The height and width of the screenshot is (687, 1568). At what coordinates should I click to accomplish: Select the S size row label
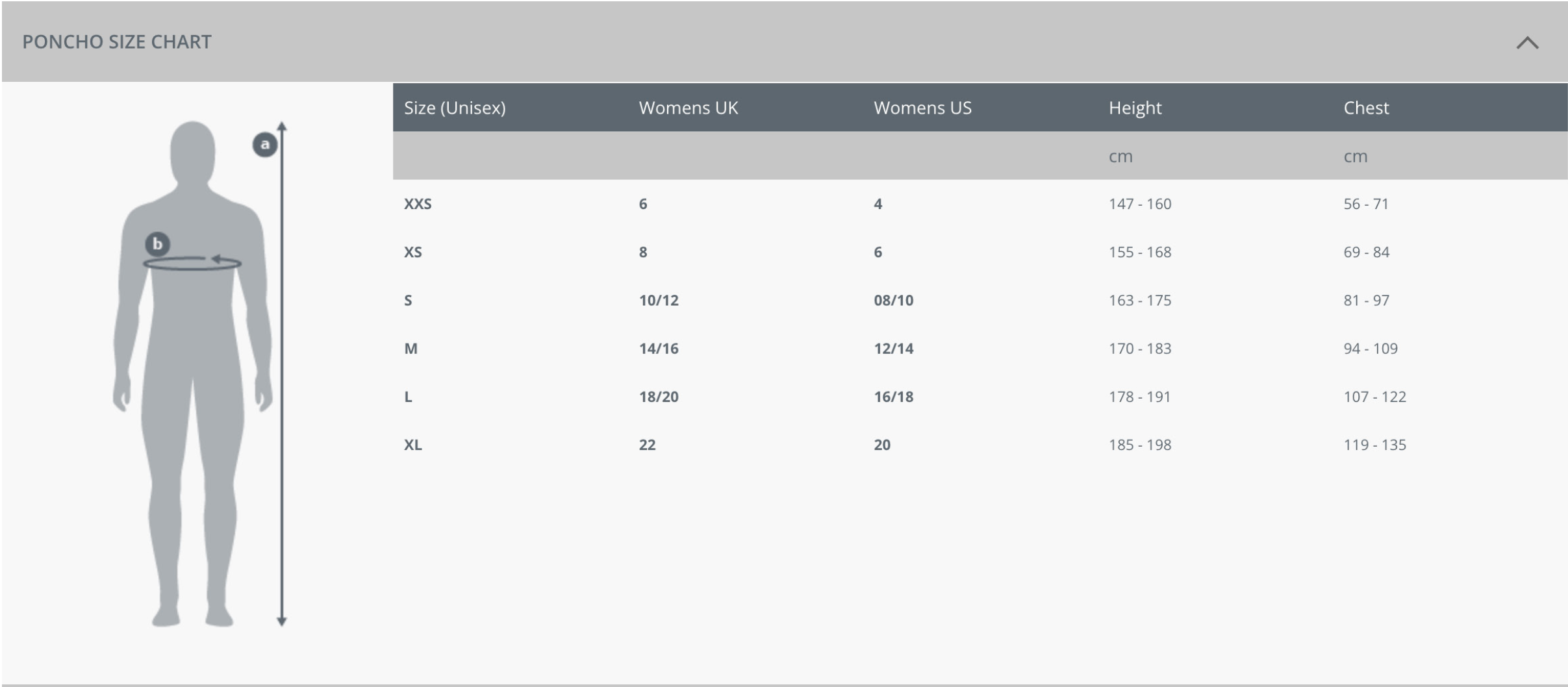click(x=408, y=300)
